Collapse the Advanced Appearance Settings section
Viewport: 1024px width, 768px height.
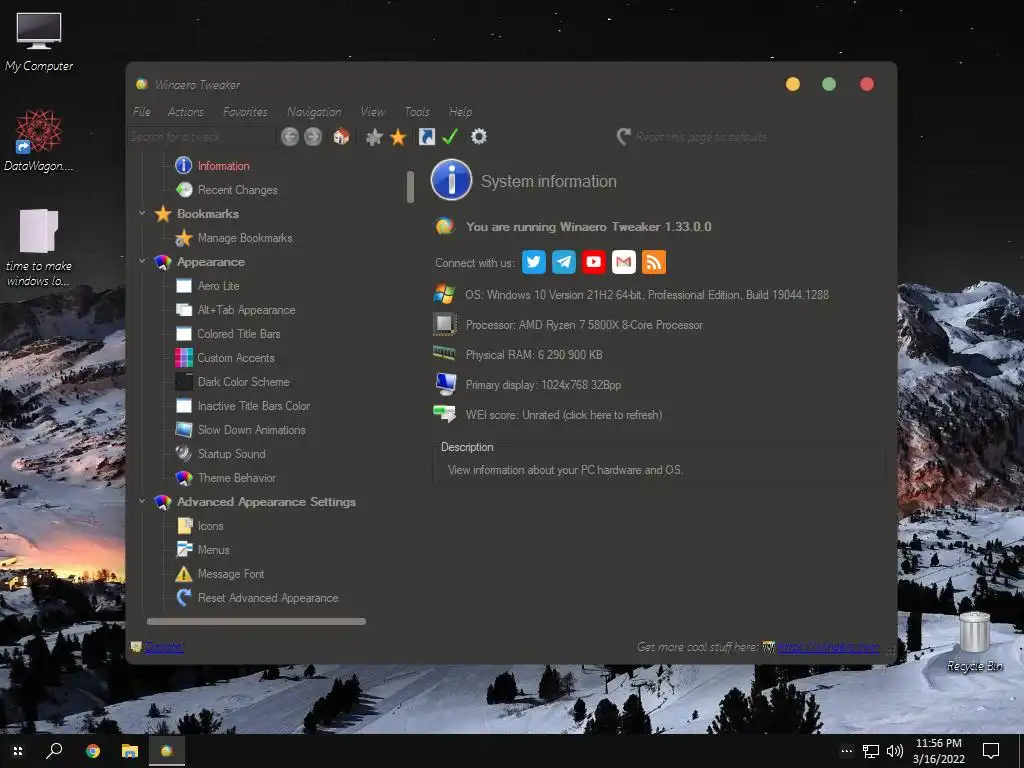(142, 502)
